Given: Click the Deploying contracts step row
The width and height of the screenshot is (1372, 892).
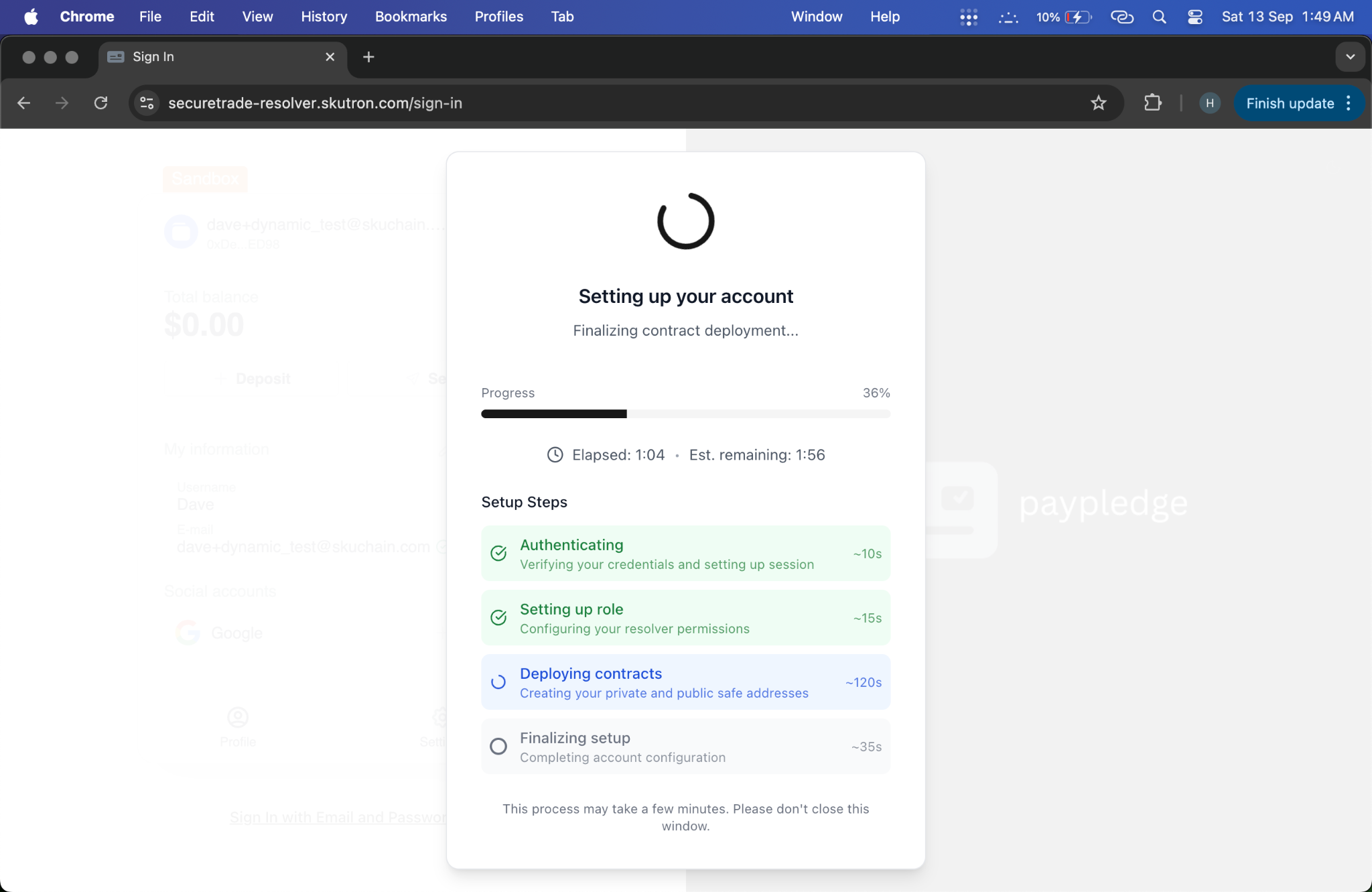Looking at the screenshot, I should pyautogui.click(x=686, y=682).
